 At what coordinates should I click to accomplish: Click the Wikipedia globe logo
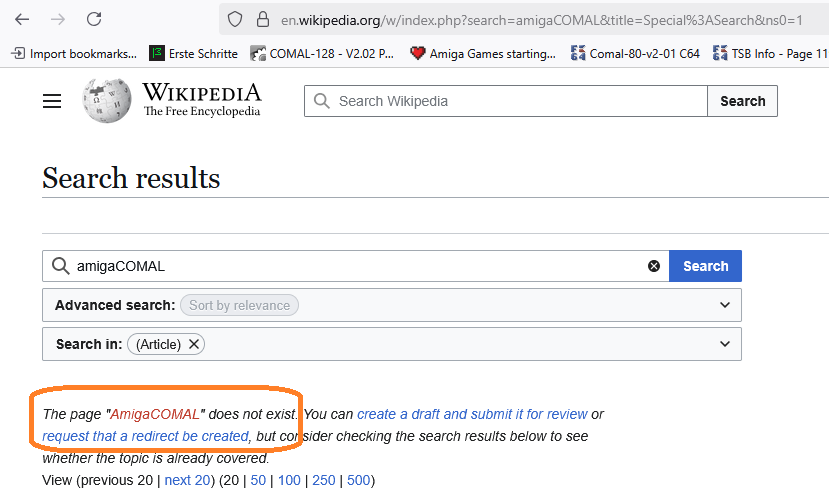click(x=107, y=100)
